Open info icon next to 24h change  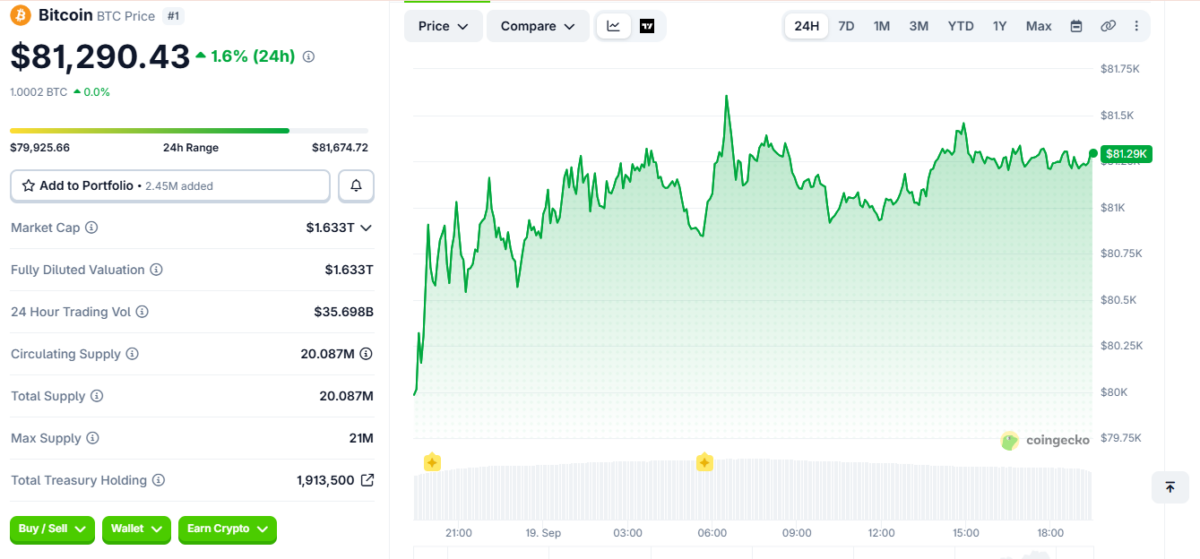click(x=308, y=57)
